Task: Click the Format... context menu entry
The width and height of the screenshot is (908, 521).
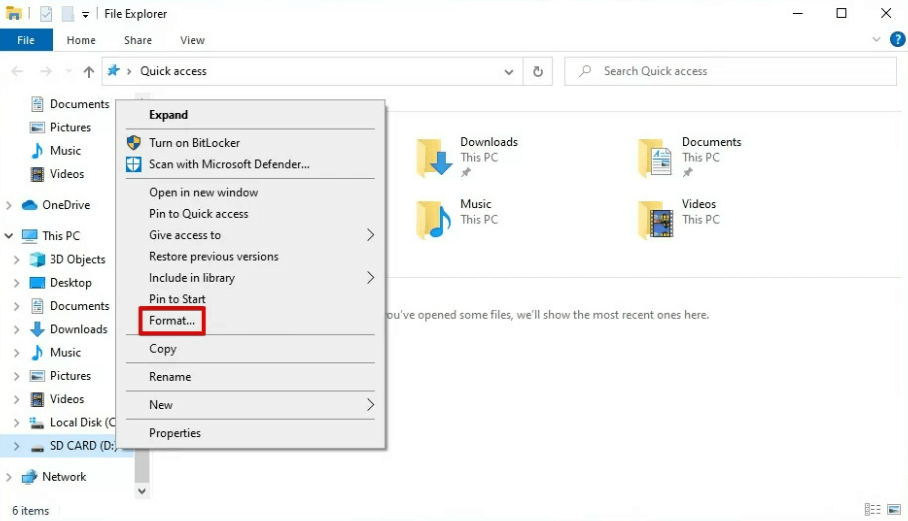Action: [171, 321]
